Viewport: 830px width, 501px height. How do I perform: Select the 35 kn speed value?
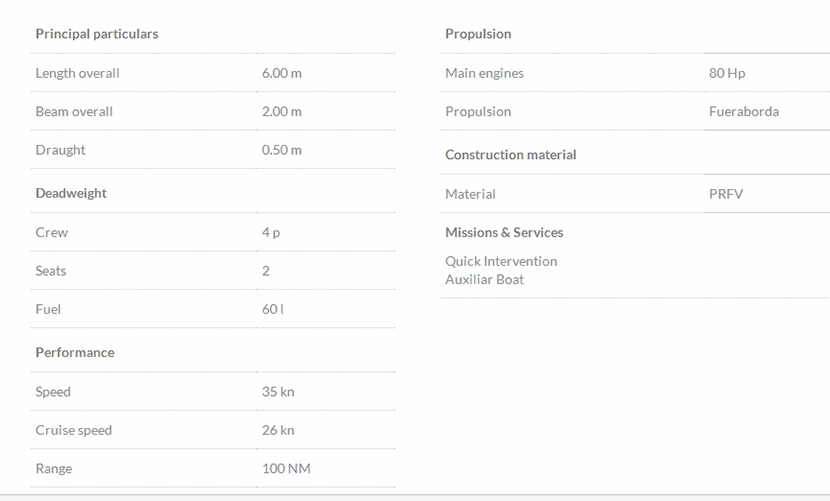278,392
